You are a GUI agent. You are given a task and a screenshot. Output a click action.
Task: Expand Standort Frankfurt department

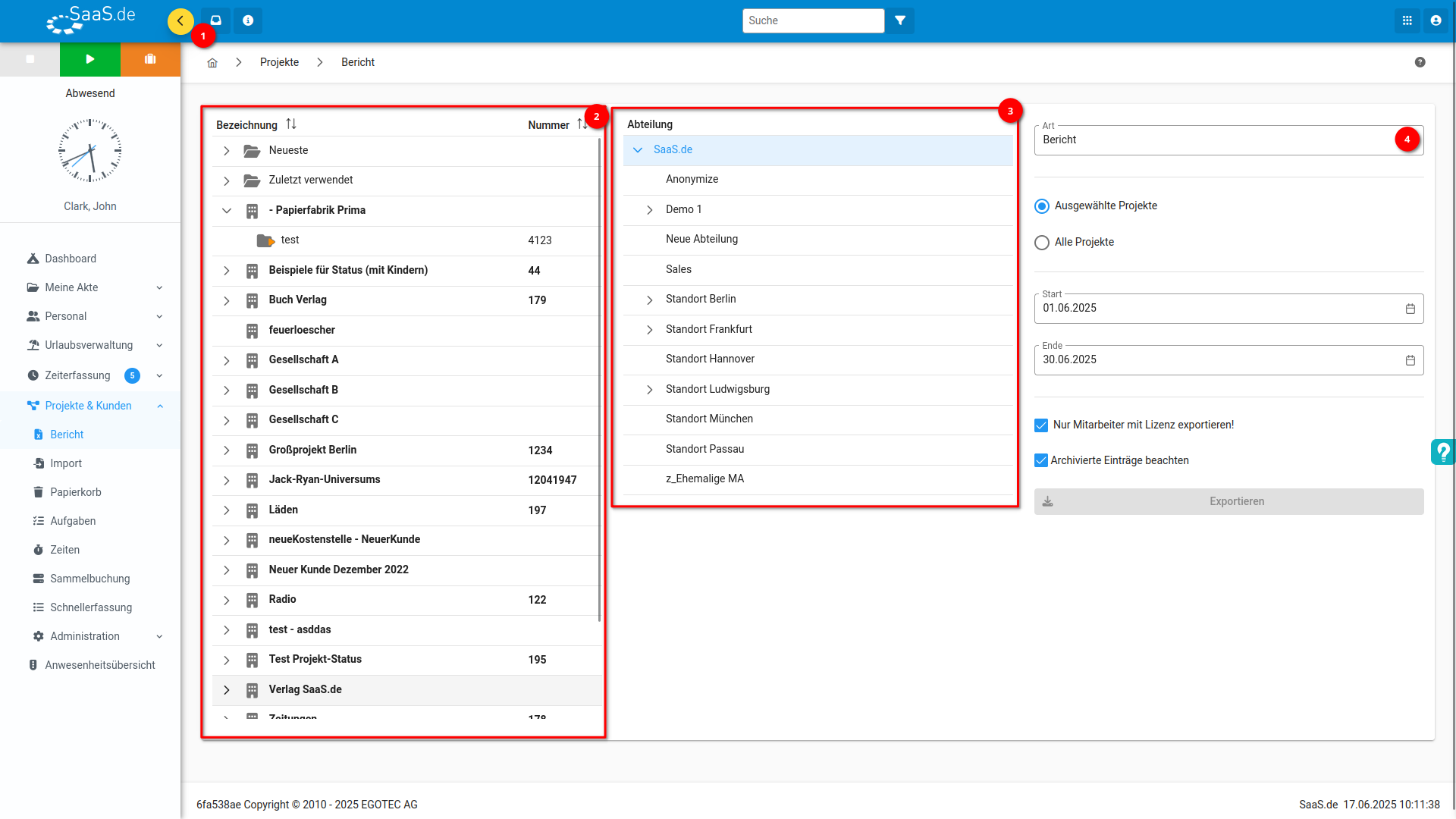click(x=650, y=330)
